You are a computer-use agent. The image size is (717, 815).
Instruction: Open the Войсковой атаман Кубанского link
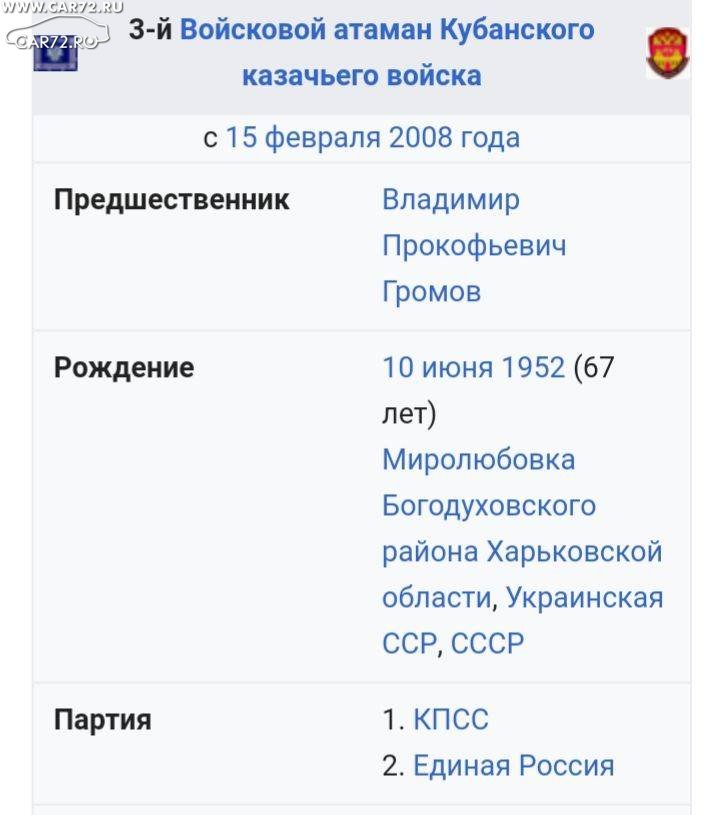point(387,29)
